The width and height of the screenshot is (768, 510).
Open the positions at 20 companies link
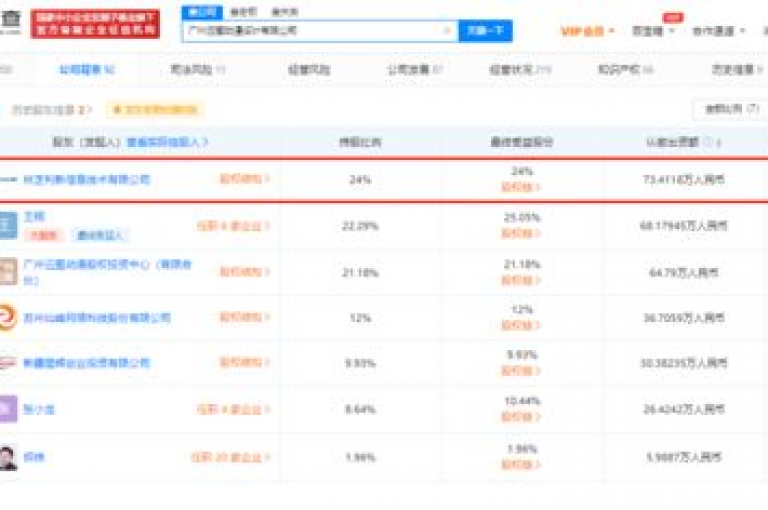click(230, 458)
